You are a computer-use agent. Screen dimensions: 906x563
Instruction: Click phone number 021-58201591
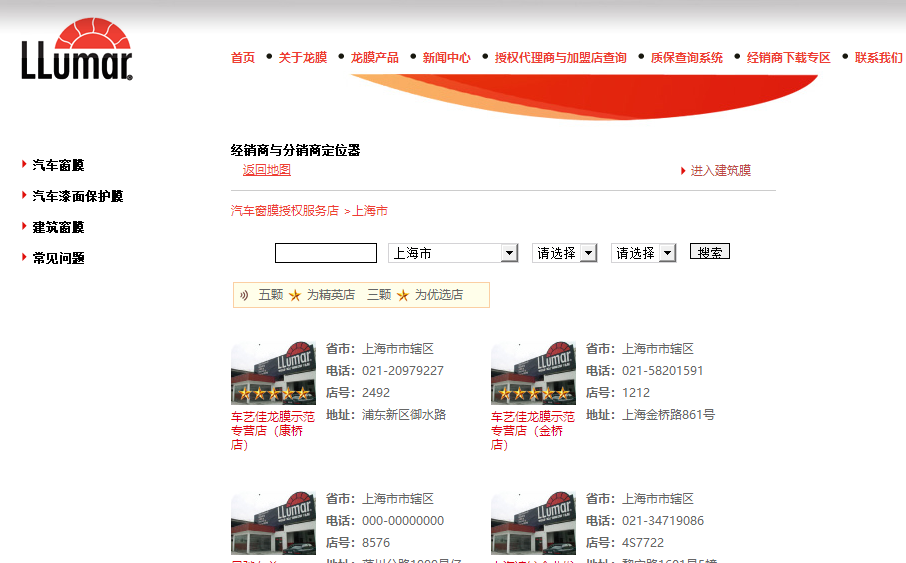(x=662, y=371)
